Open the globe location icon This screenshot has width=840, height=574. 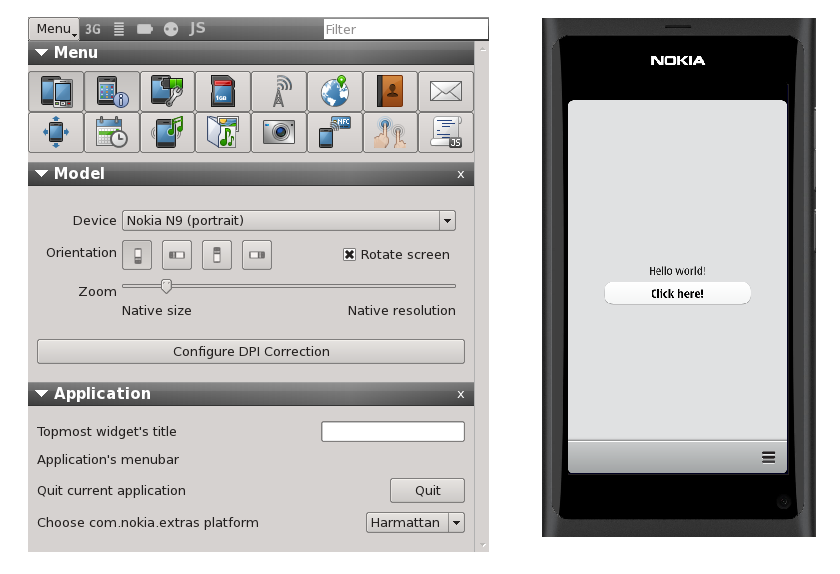pos(335,92)
